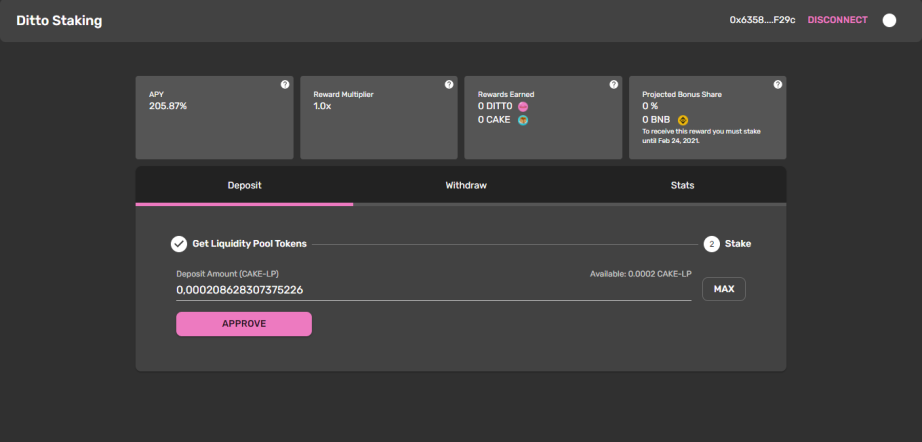Click wallet address 0x6358....F29c
This screenshot has width=922, height=442.
[x=763, y=20]
